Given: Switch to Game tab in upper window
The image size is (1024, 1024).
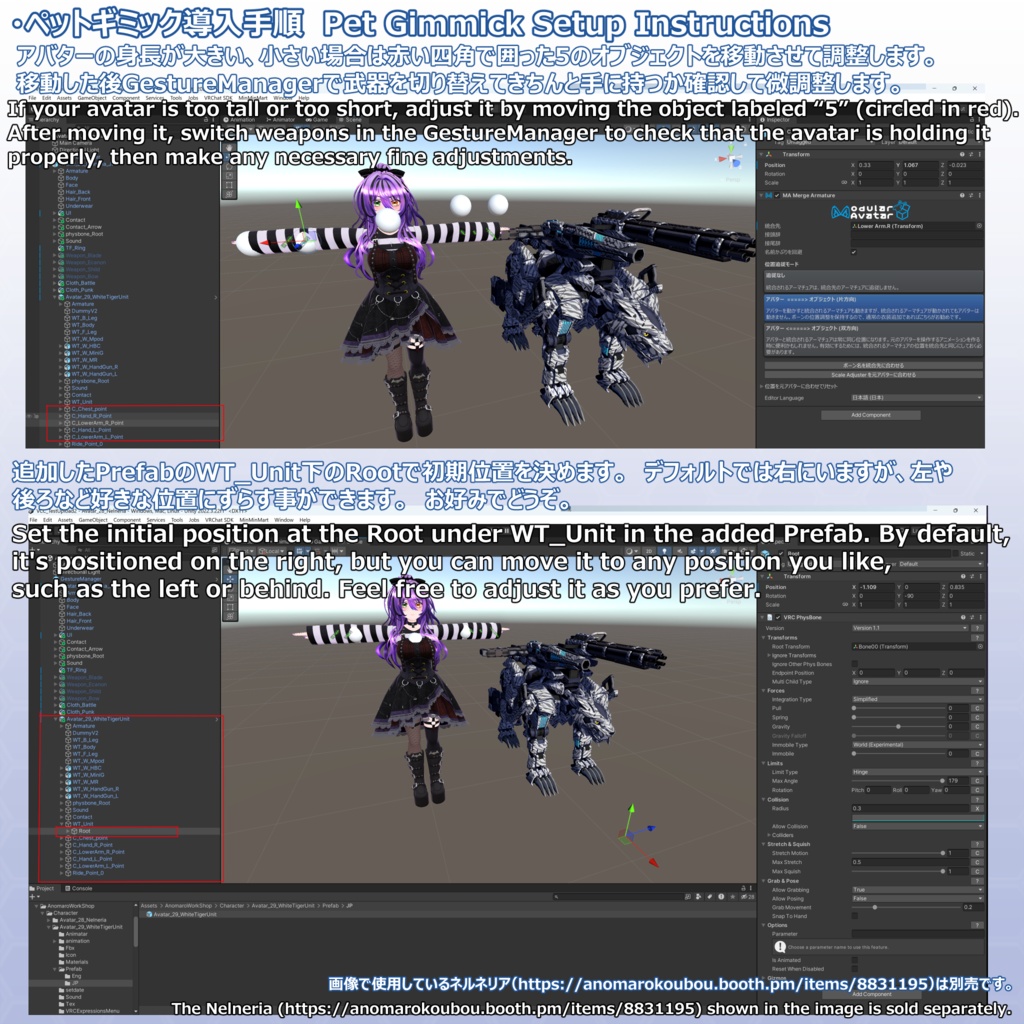Looking at the screenshot, I should click(x=317, y=120).
